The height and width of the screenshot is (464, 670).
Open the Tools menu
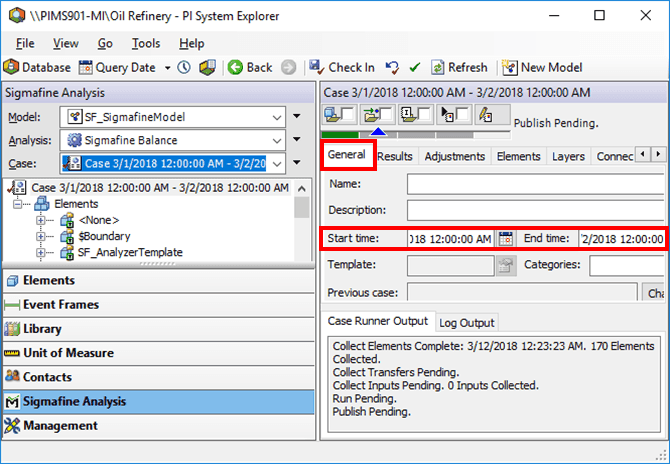146,43
